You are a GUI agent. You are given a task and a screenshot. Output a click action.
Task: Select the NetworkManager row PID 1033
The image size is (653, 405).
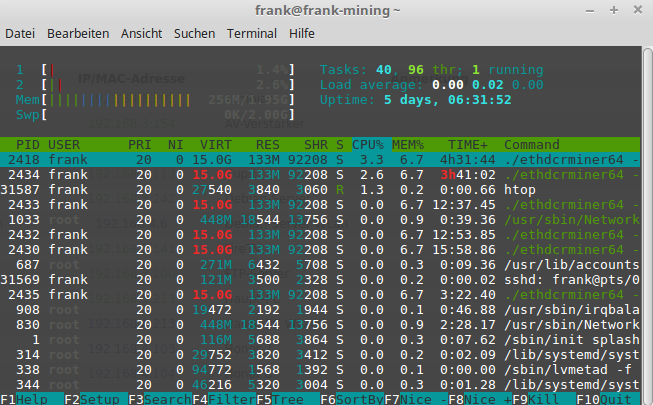pos(320,220)
